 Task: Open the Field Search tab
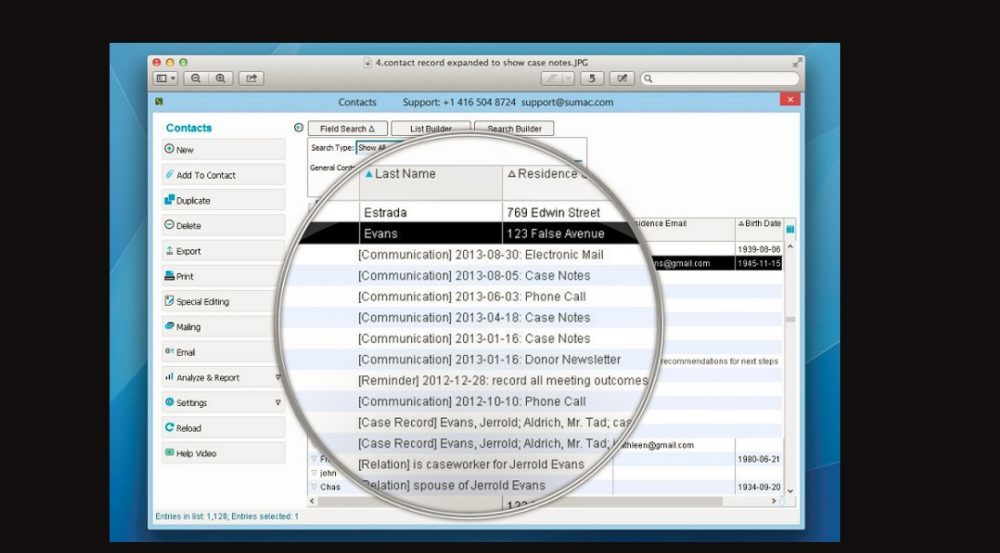[342, 128]
